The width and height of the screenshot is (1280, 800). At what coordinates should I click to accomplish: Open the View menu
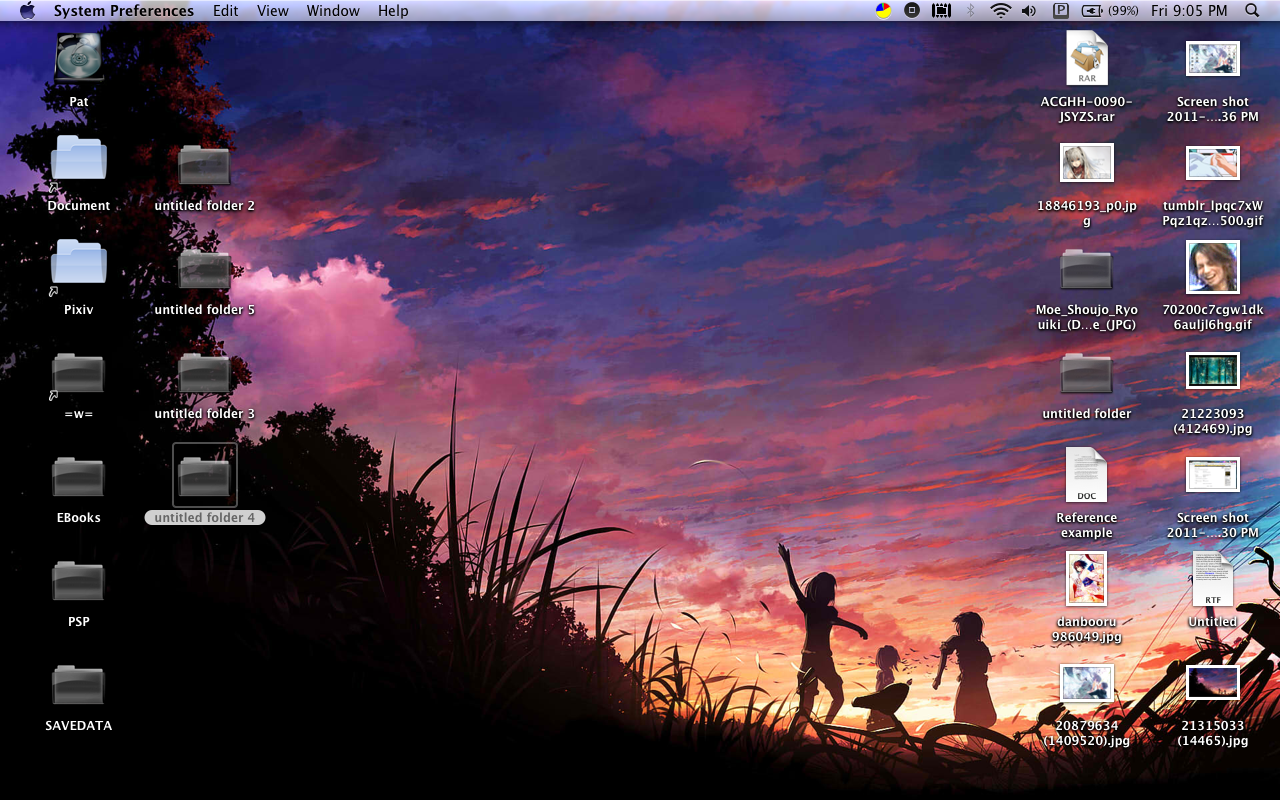(272, 11)
